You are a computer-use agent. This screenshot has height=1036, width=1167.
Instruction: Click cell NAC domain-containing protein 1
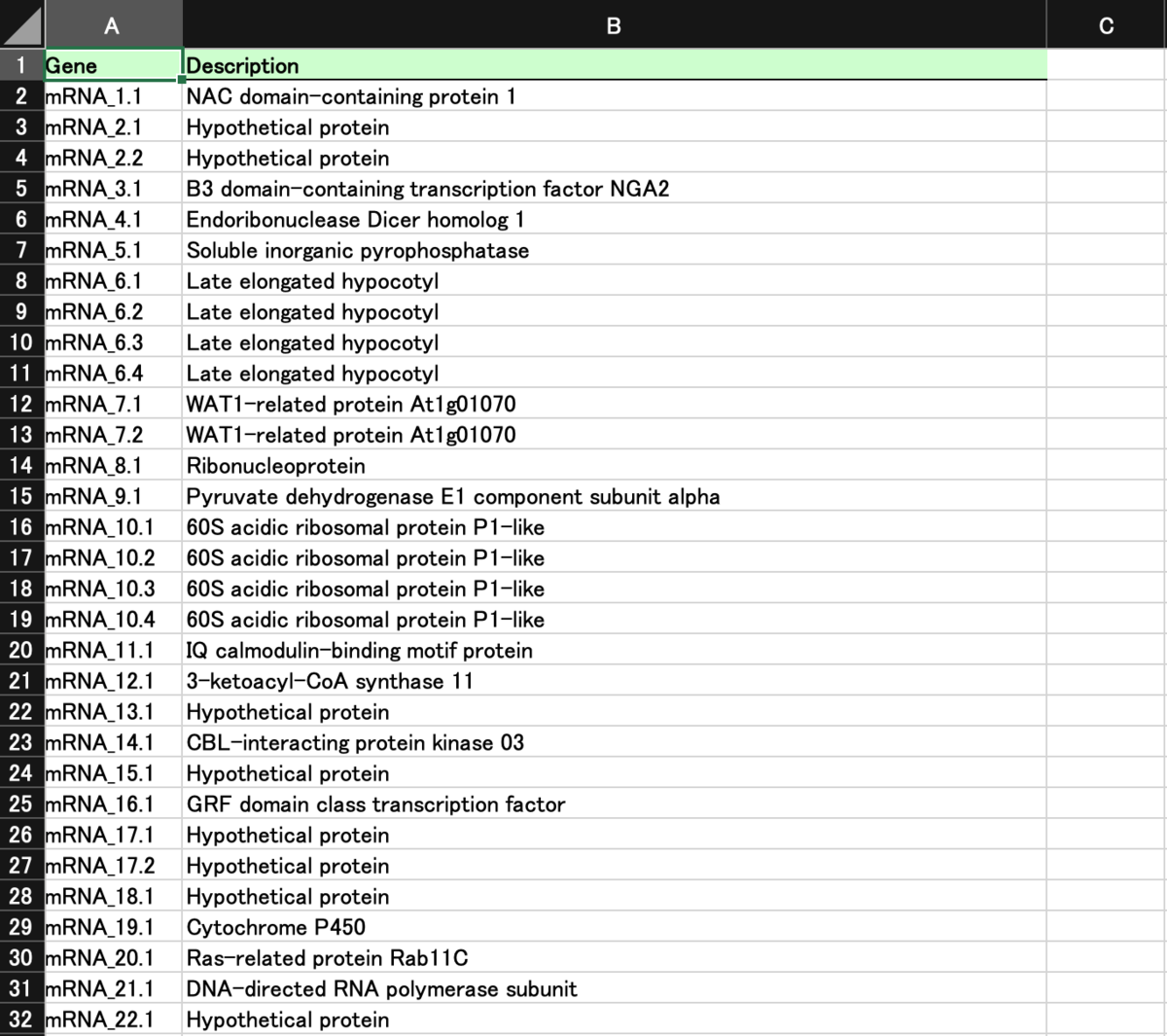coord(615,96)
